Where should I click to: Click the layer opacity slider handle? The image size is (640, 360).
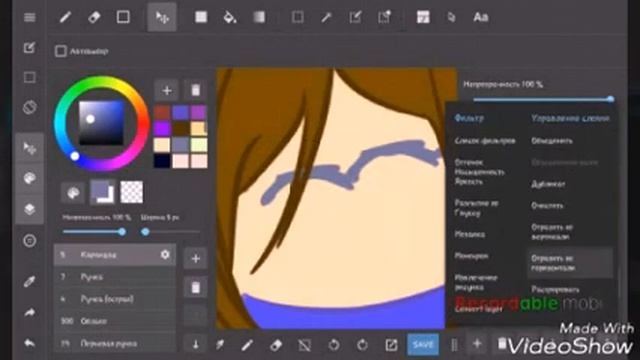click(x=611, y=99)
